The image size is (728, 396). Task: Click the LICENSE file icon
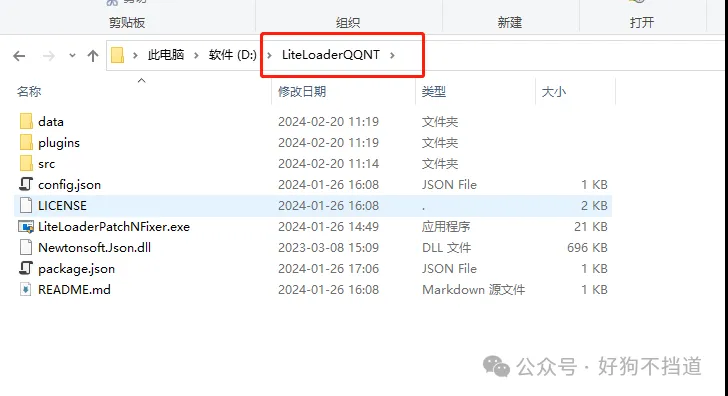tap(26, 205)
